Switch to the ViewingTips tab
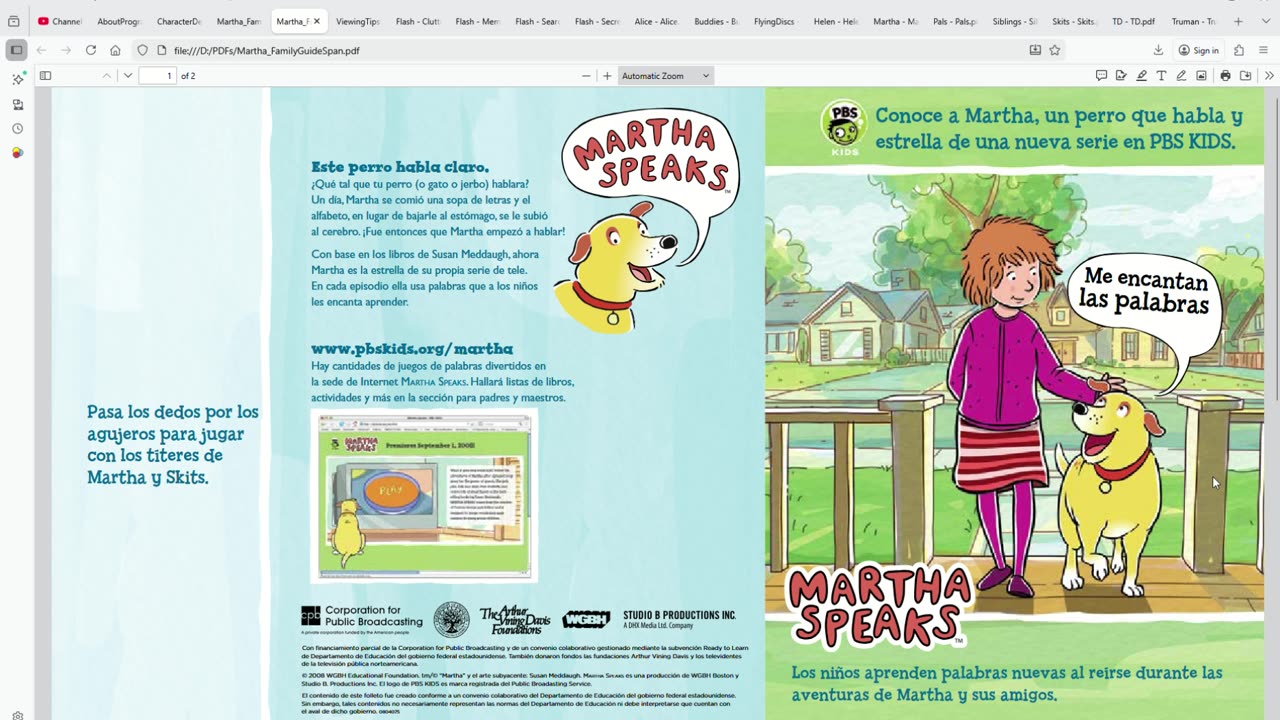This screenshot has width=1280, height=720. [358, 21]
